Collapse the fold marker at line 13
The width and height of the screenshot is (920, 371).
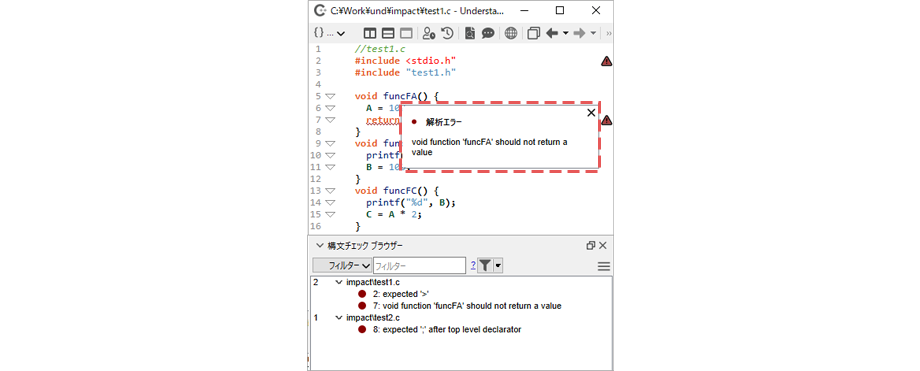330,190
